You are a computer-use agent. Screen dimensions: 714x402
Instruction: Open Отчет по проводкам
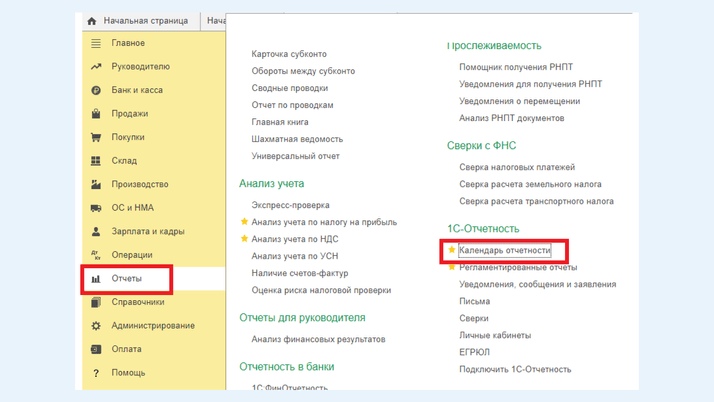292,105
